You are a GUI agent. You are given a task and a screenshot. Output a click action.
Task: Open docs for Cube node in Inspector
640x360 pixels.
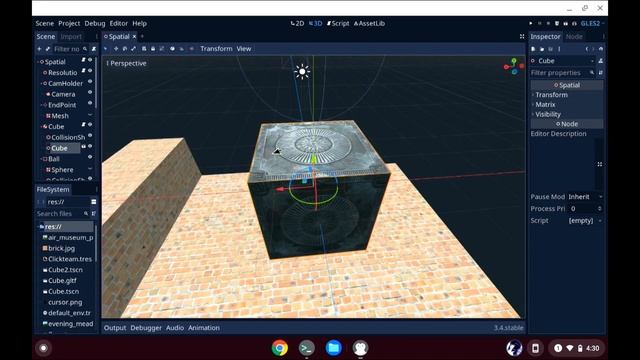point(600,61)
